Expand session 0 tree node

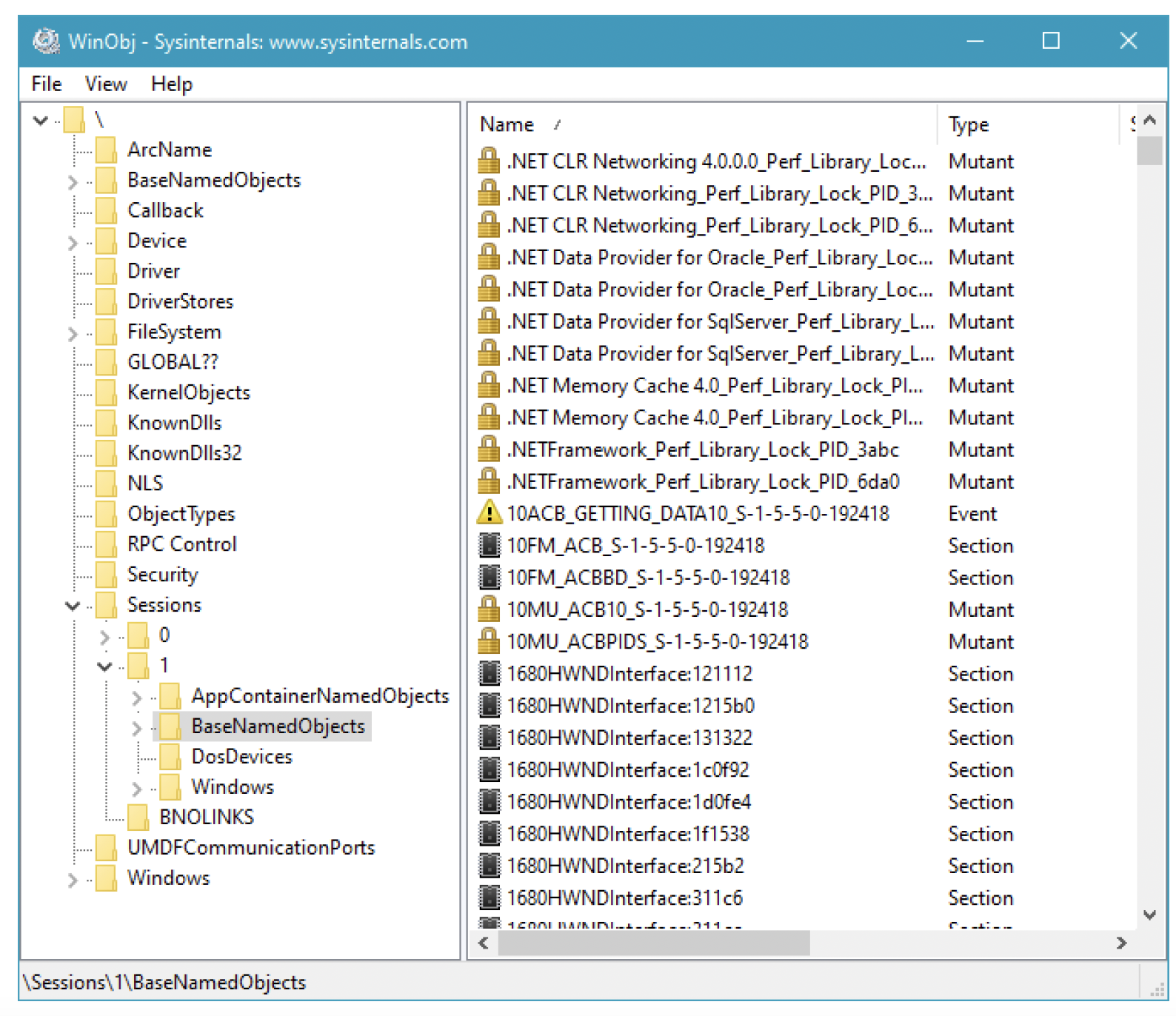[104, 637]
